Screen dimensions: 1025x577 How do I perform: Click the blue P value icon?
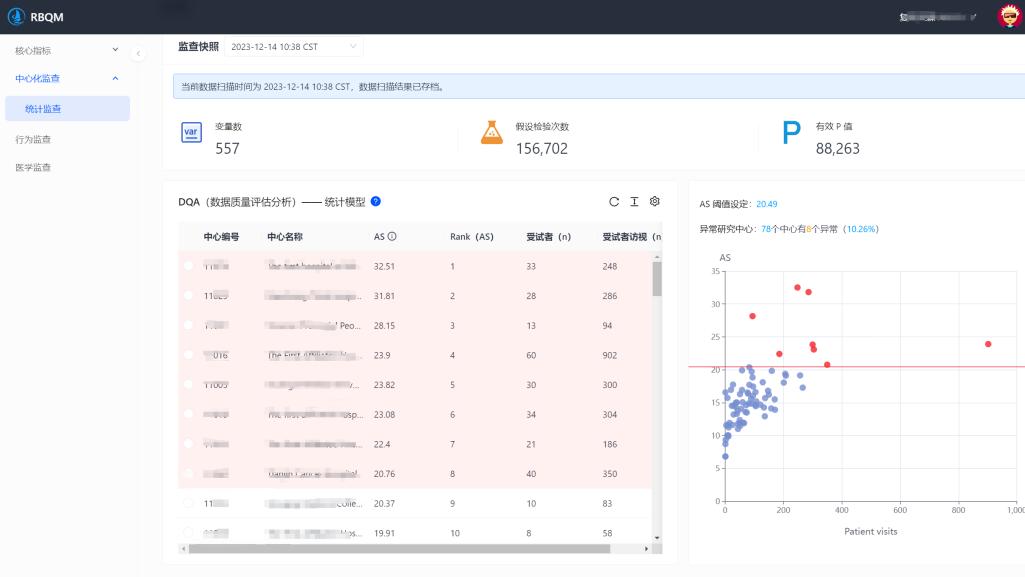pos(791,133)
